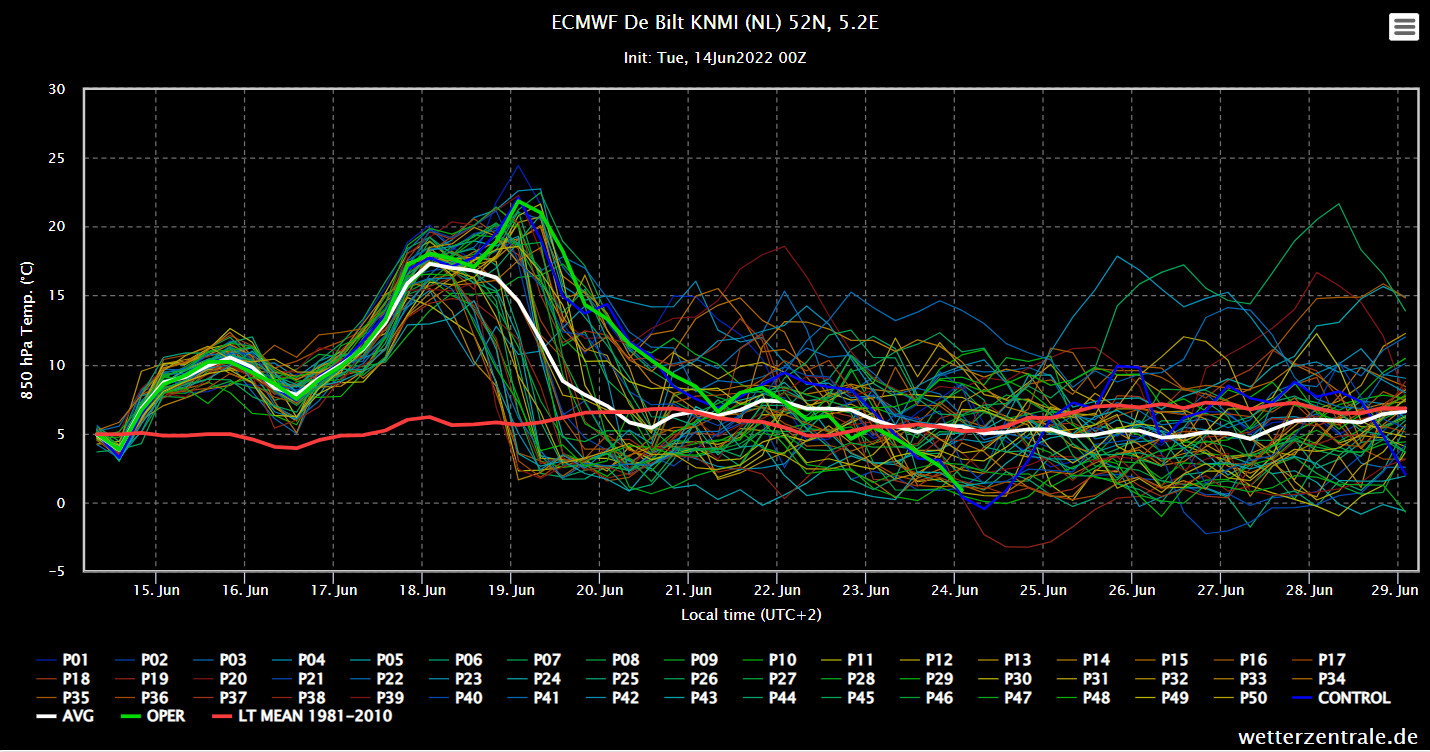Open the chart context hamburger menu
Viewport: 1430px width, 752px height.
click(1404, 27)
